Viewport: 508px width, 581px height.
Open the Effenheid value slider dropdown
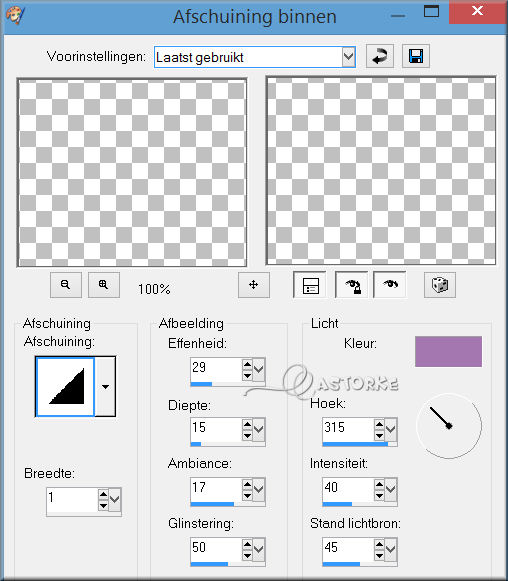(x=259, y=369)
